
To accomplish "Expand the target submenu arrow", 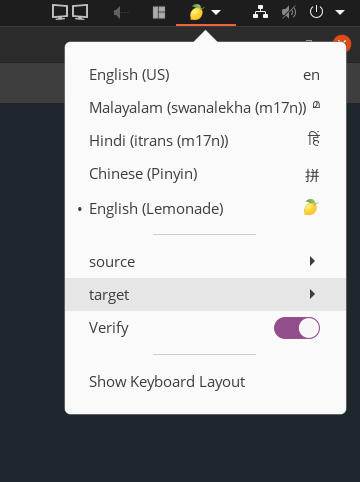I will point(312,294).
